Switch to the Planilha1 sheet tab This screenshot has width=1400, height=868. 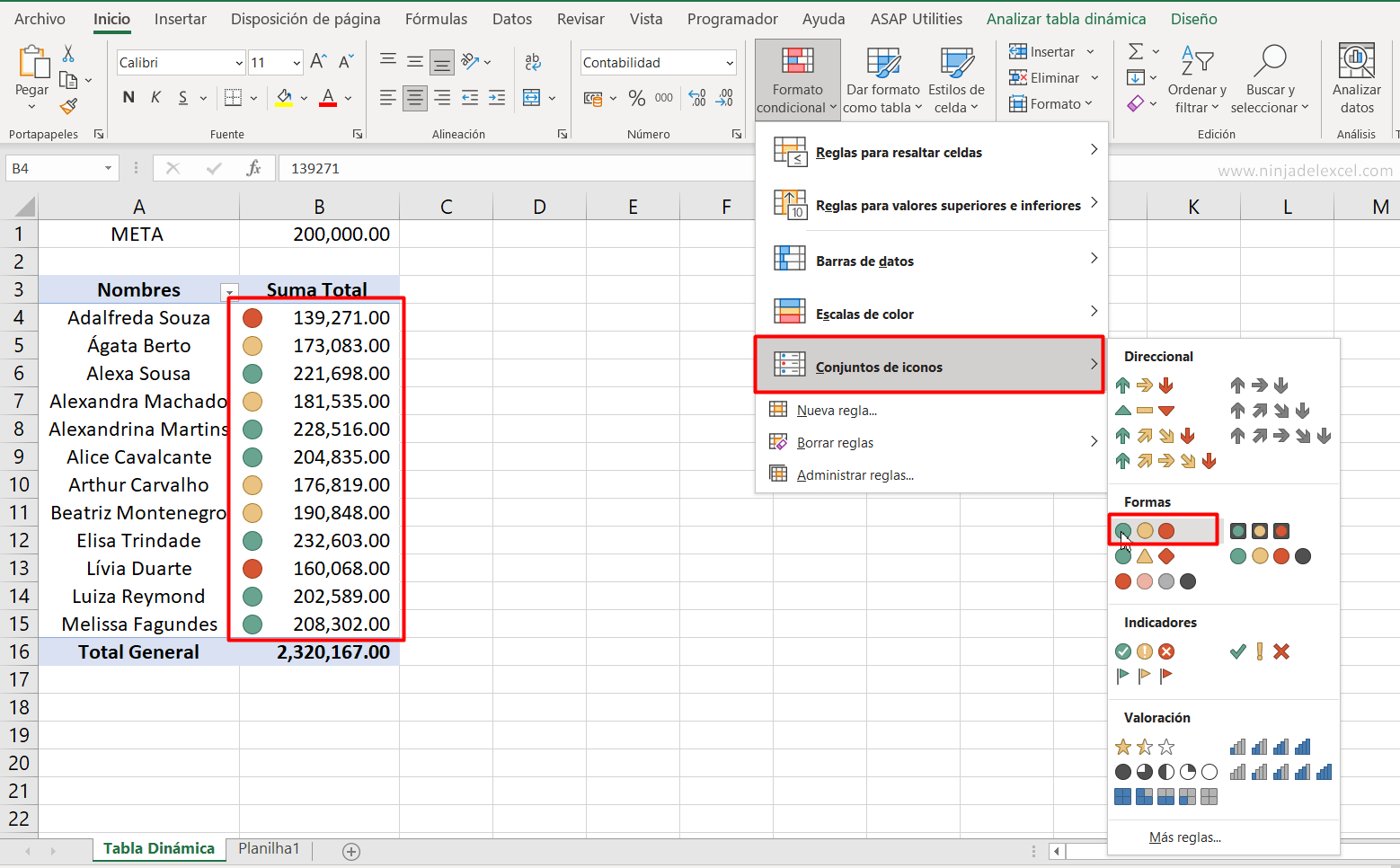coord(268,848)
